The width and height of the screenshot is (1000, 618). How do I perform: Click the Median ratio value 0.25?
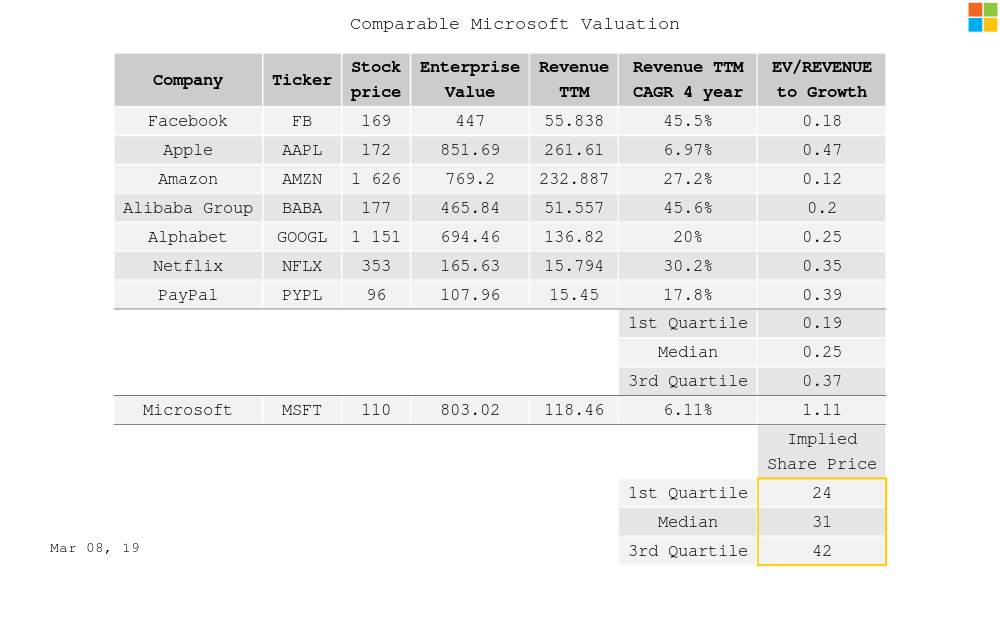[x=821, y=352]
